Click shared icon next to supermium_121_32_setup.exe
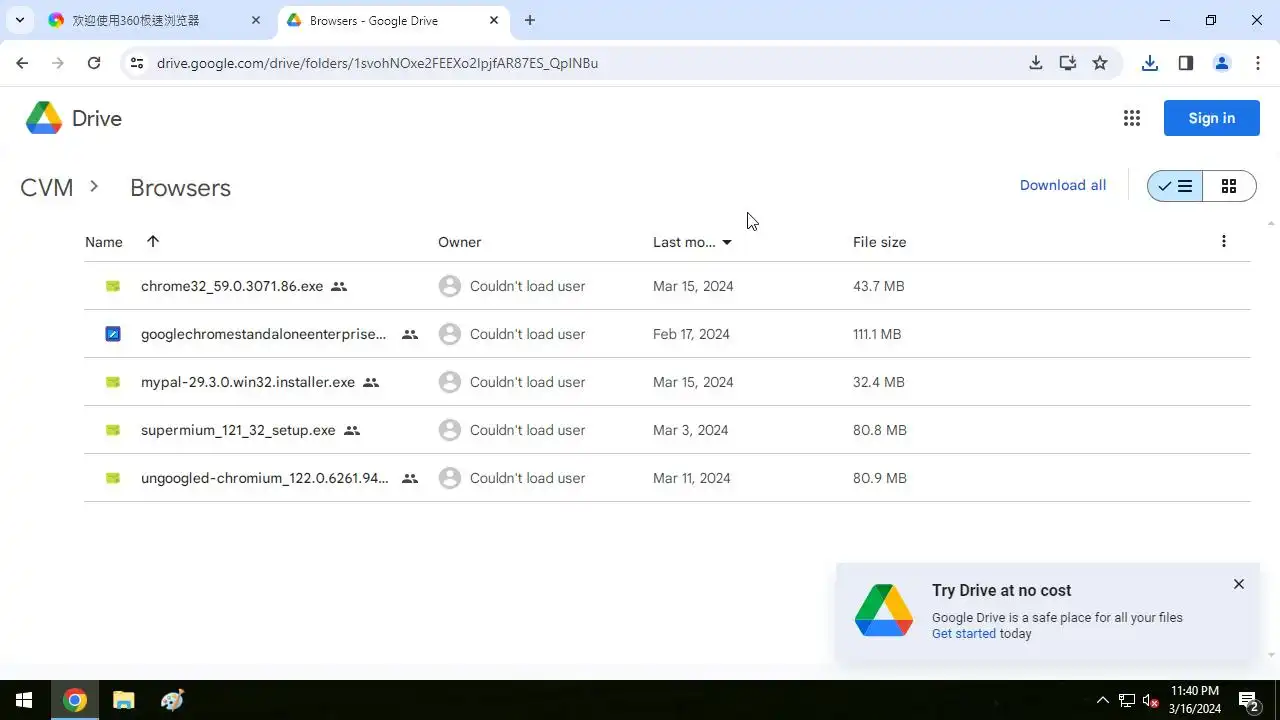 (352, 430)
